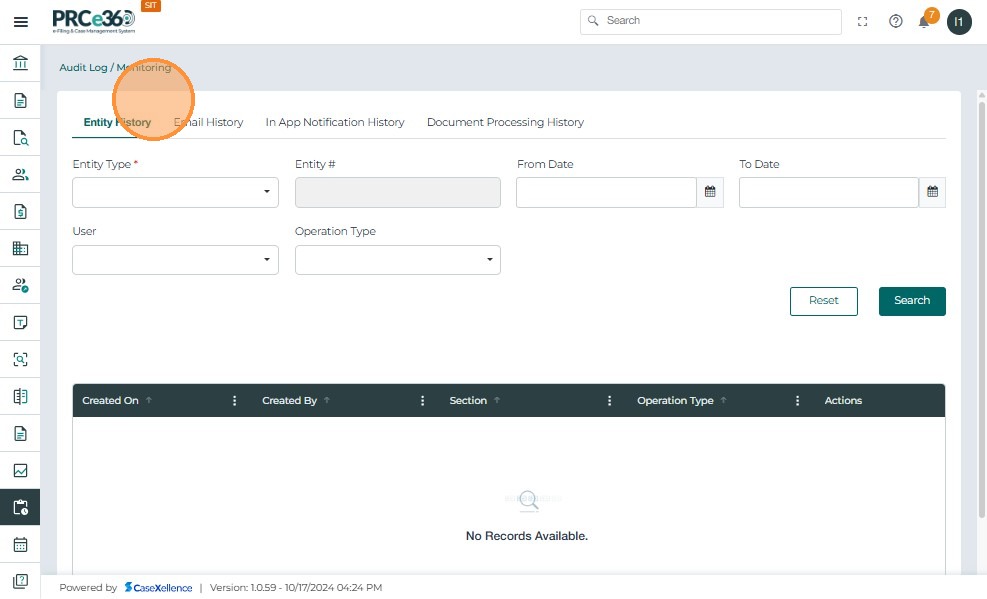Viewport: 987px width, 599px height.
Task: Open the line chart sidebar icon
Action: point(20,471)
